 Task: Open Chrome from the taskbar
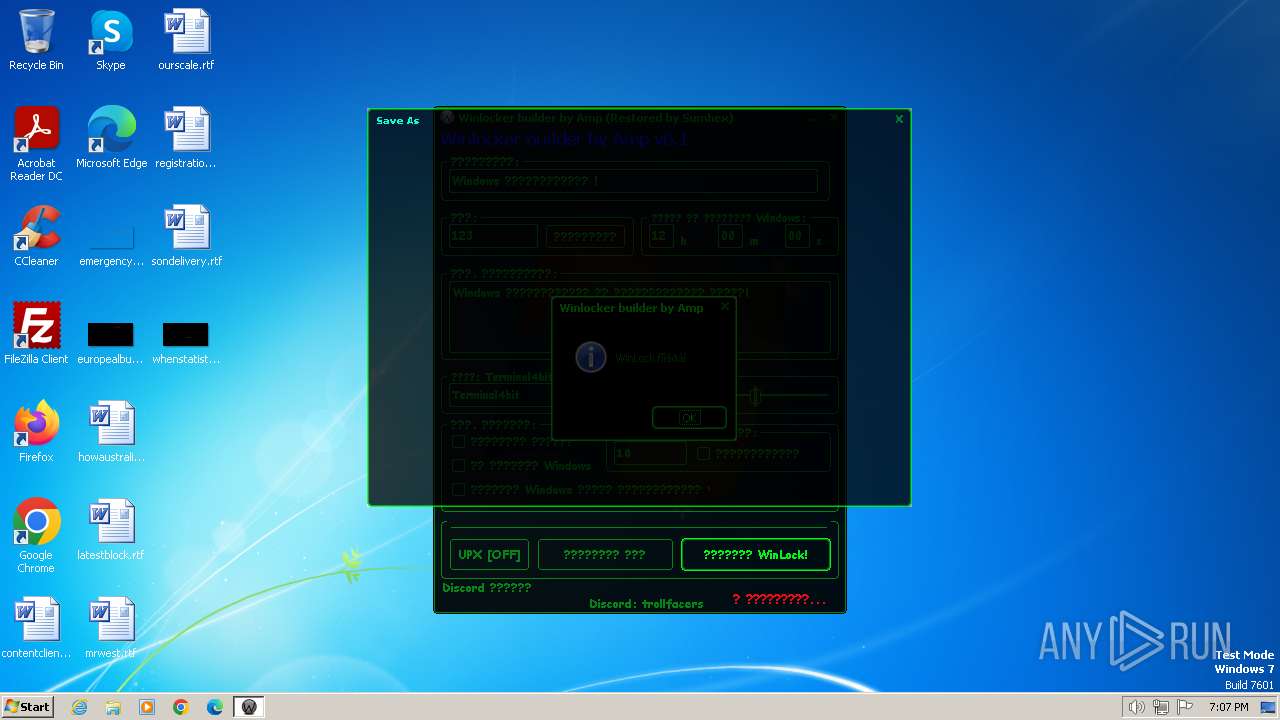coord(181,707)
